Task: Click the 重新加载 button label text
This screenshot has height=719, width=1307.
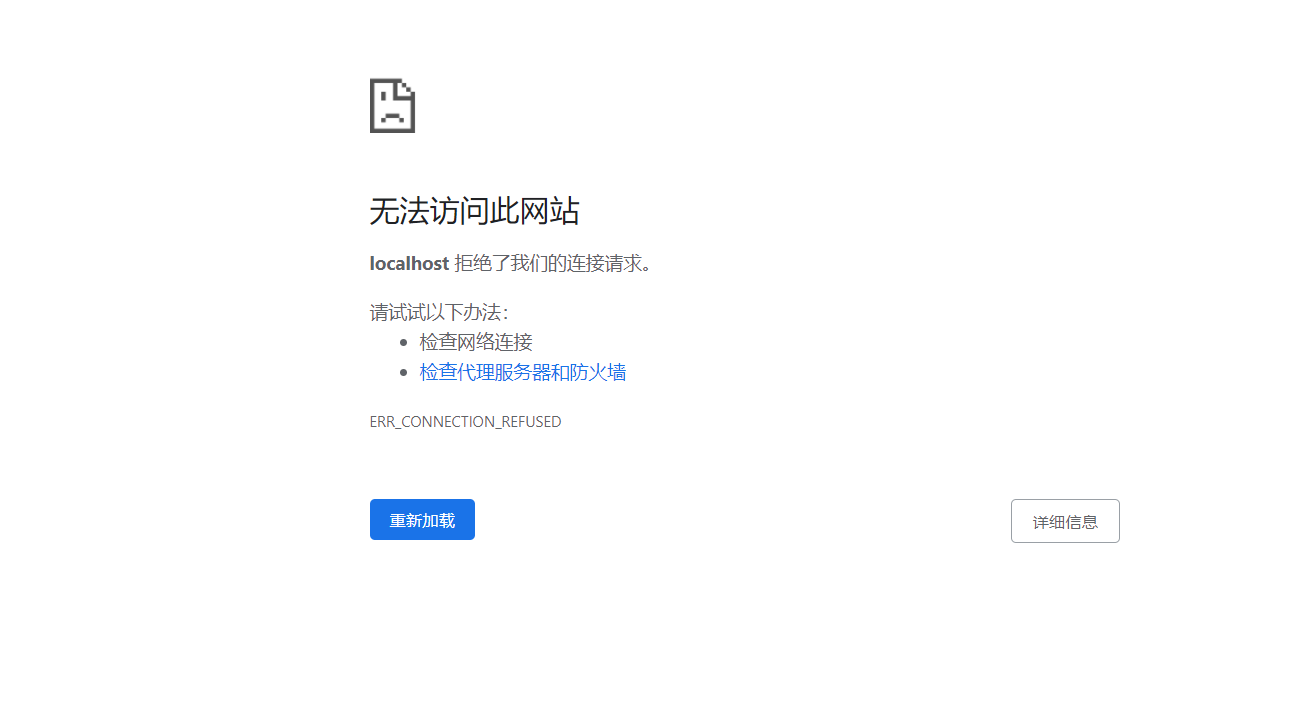Action: tap(422, 519)
